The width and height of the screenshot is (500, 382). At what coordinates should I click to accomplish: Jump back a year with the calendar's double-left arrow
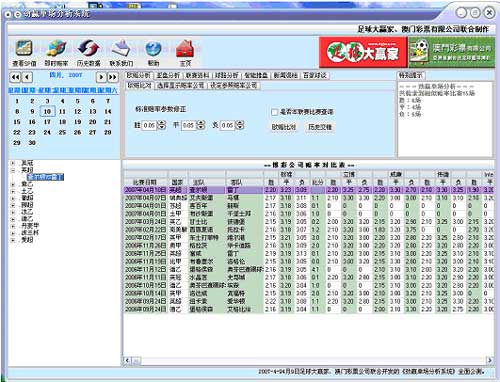(16, 77)
